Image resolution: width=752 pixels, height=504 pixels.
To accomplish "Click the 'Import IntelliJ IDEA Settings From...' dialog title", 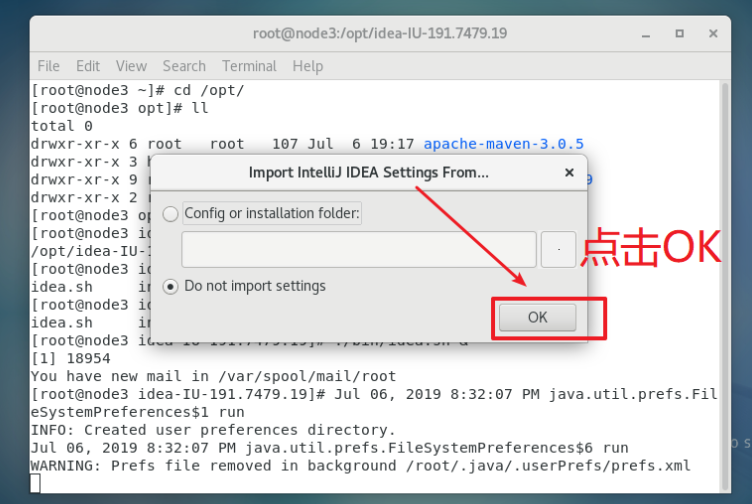I will point(368,173).
